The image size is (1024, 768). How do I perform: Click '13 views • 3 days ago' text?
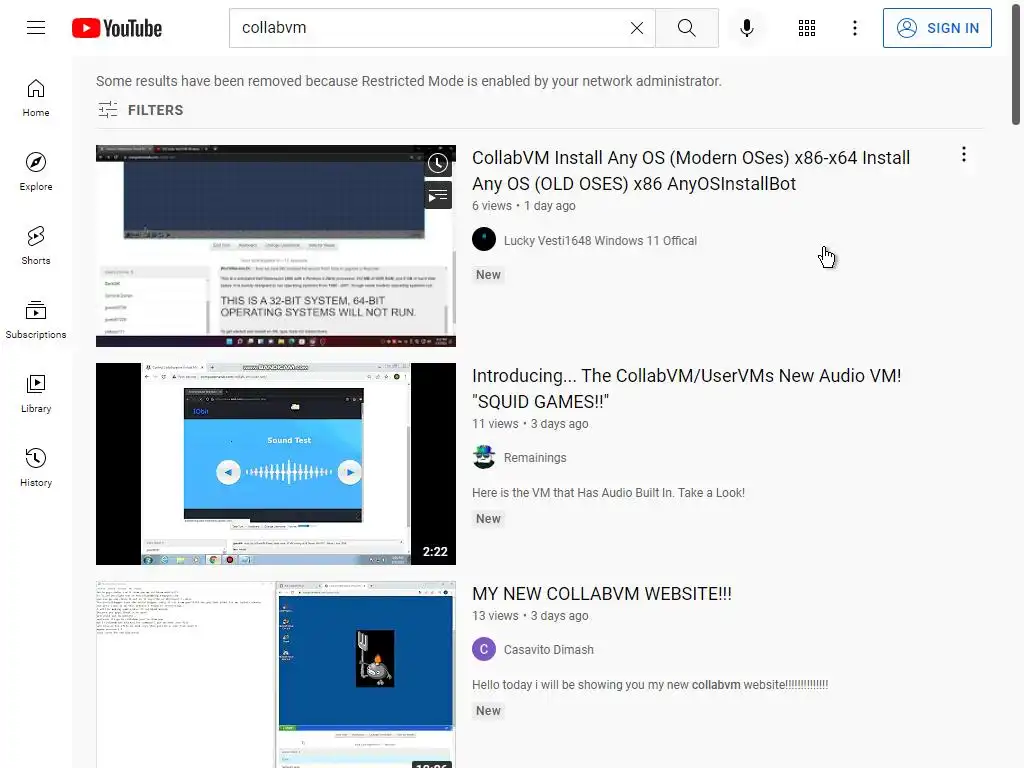(530, 616)
